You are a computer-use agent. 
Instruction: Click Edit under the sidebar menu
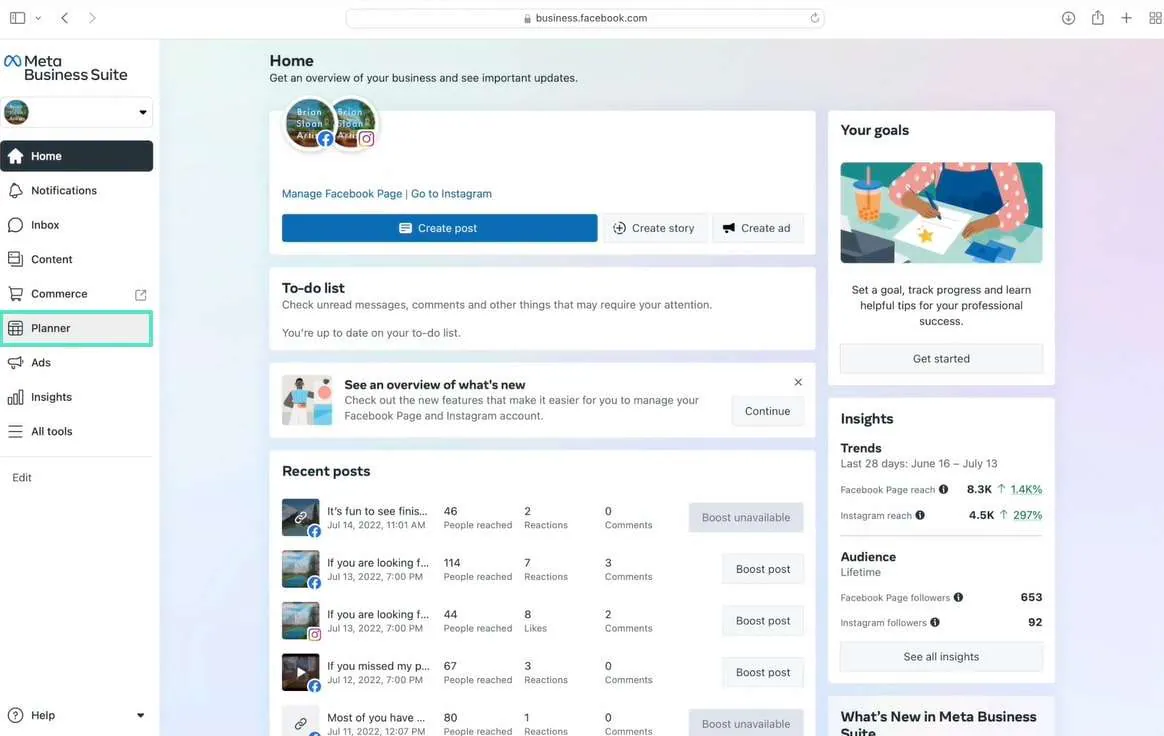[22, 478]
